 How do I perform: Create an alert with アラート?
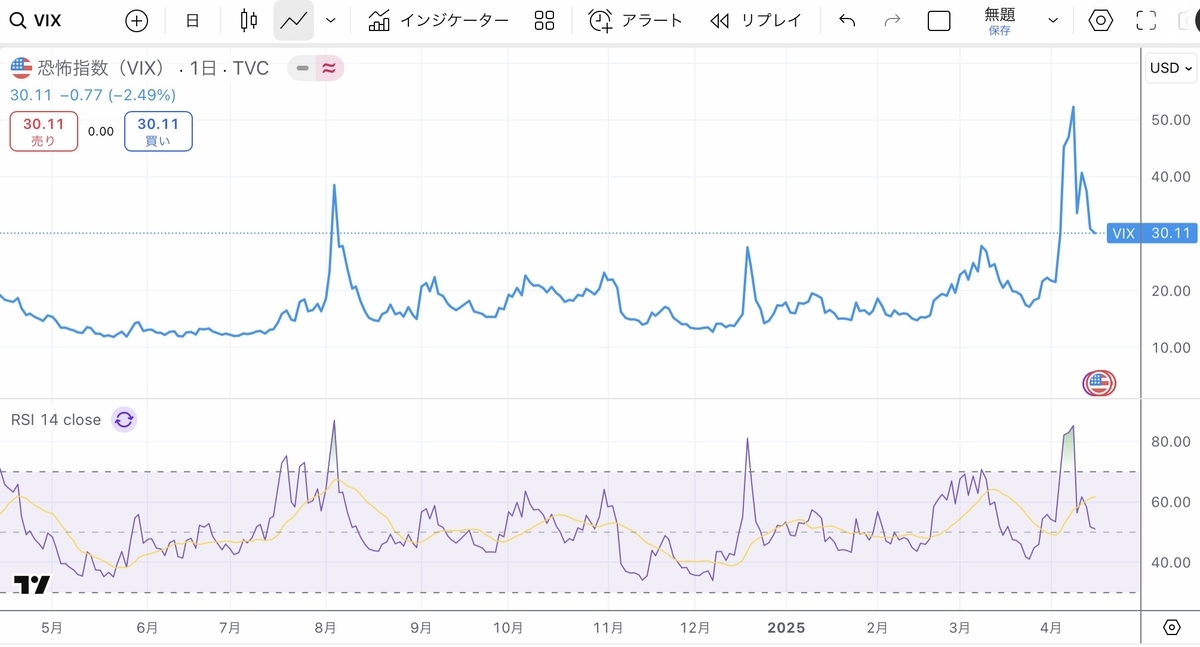[x=636, y=20]
